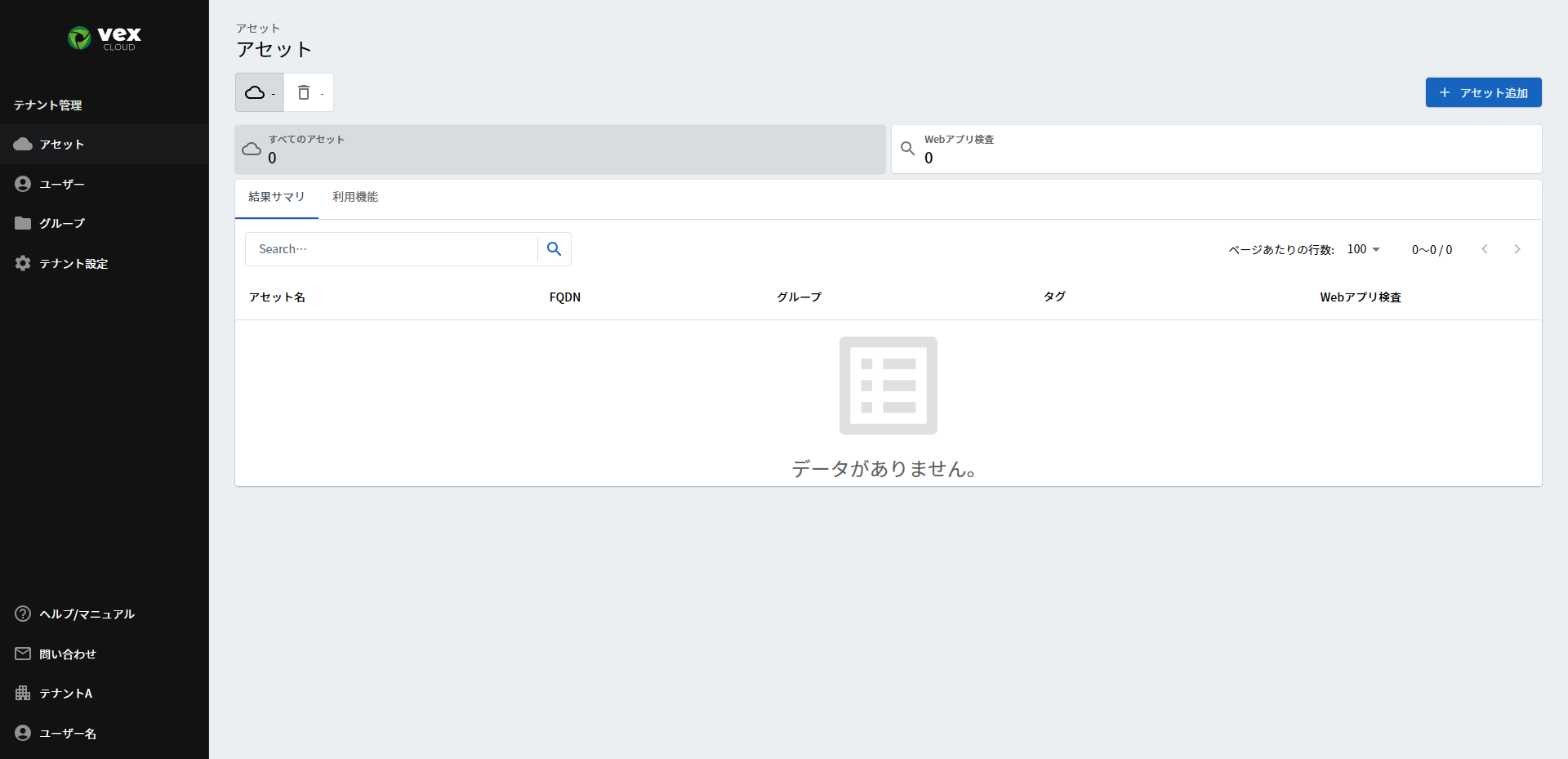Click the アセット追加 button
Viewport: 1568px width, 759px height.
pos(1483,92)
